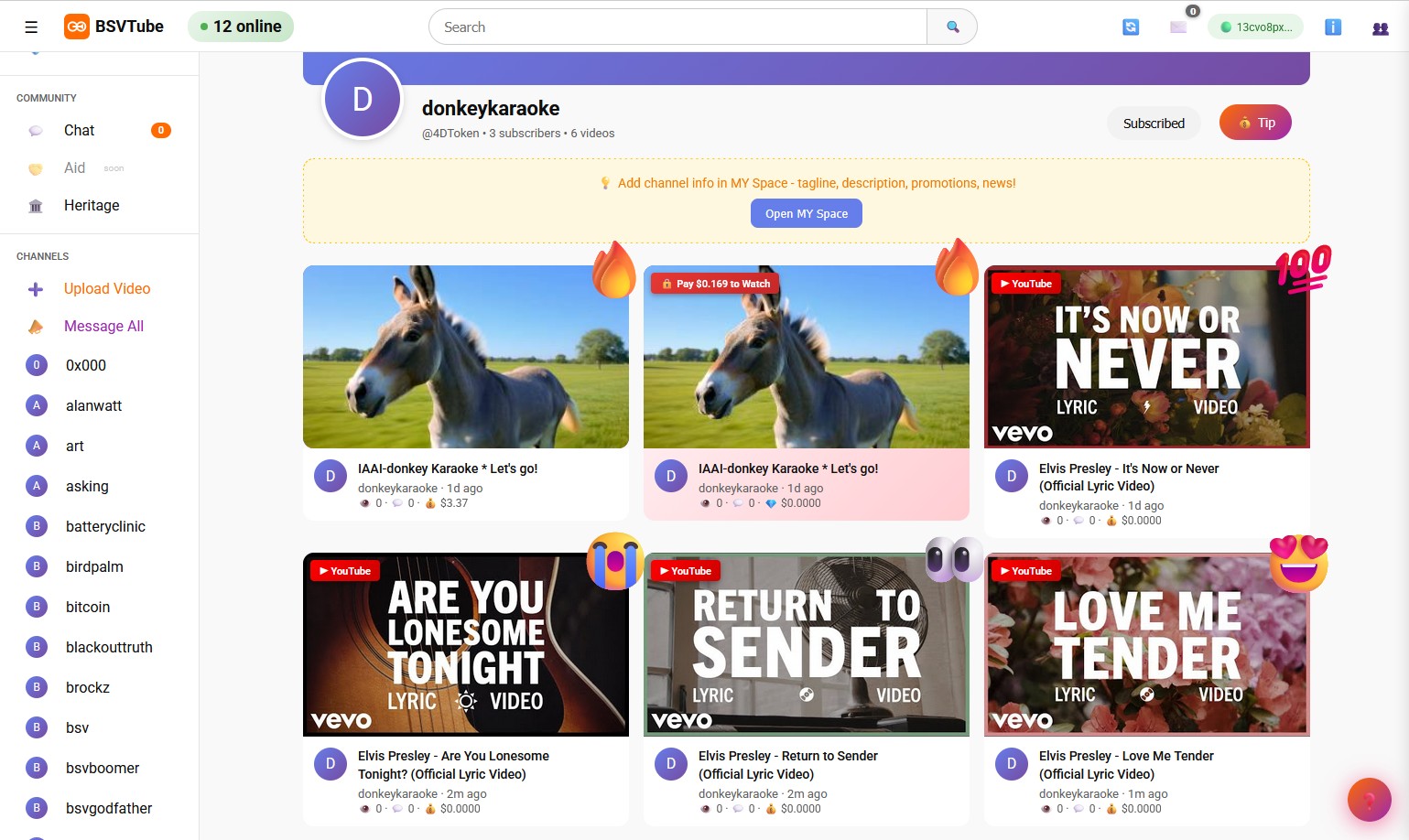The image size is (1409, 840).
Task: Open the users icon at top right
Action: (x=1381, y=27)
